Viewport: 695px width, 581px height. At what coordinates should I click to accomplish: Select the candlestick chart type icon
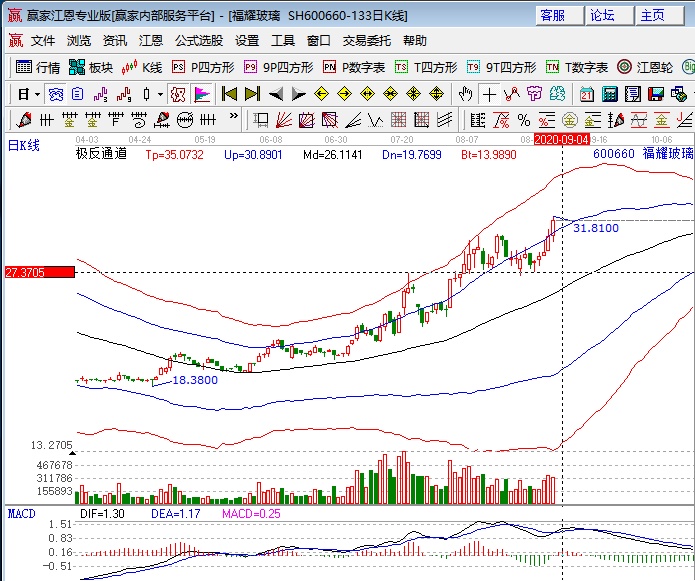click(147, 94)
